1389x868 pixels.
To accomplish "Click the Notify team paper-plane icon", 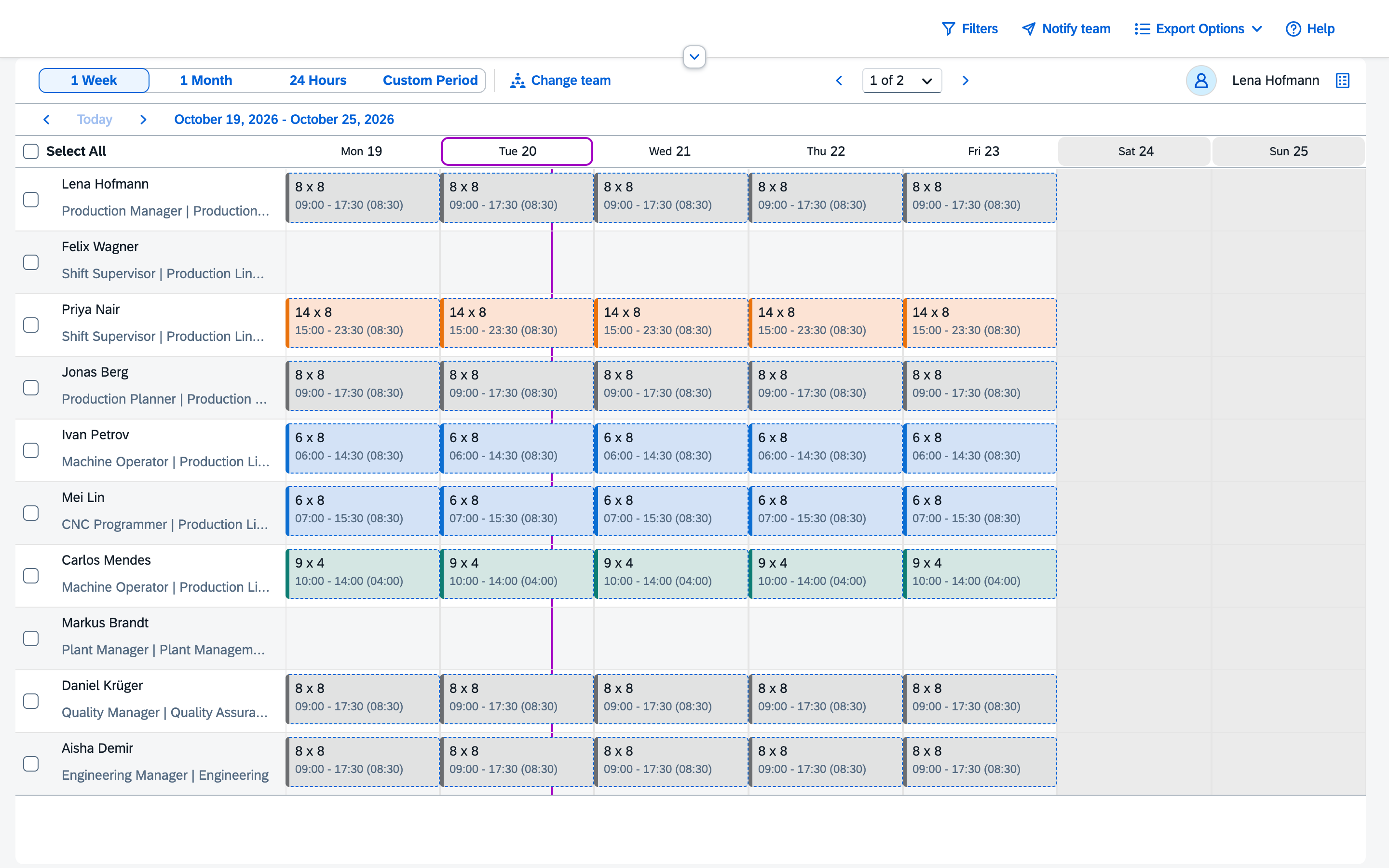I will coord(1029,29).
